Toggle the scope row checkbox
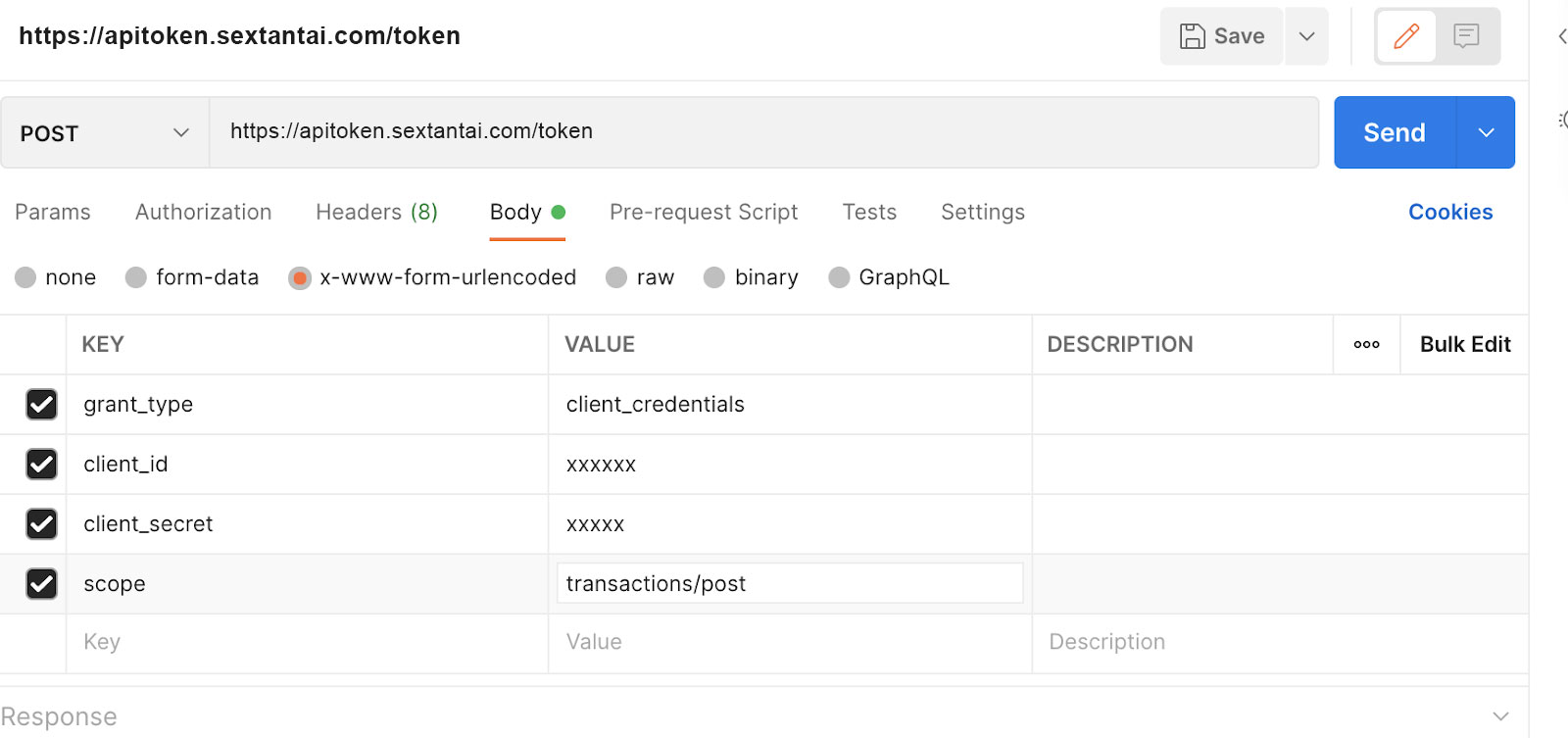The width and height of the screenshot is (1568, 738). point(41,583)
